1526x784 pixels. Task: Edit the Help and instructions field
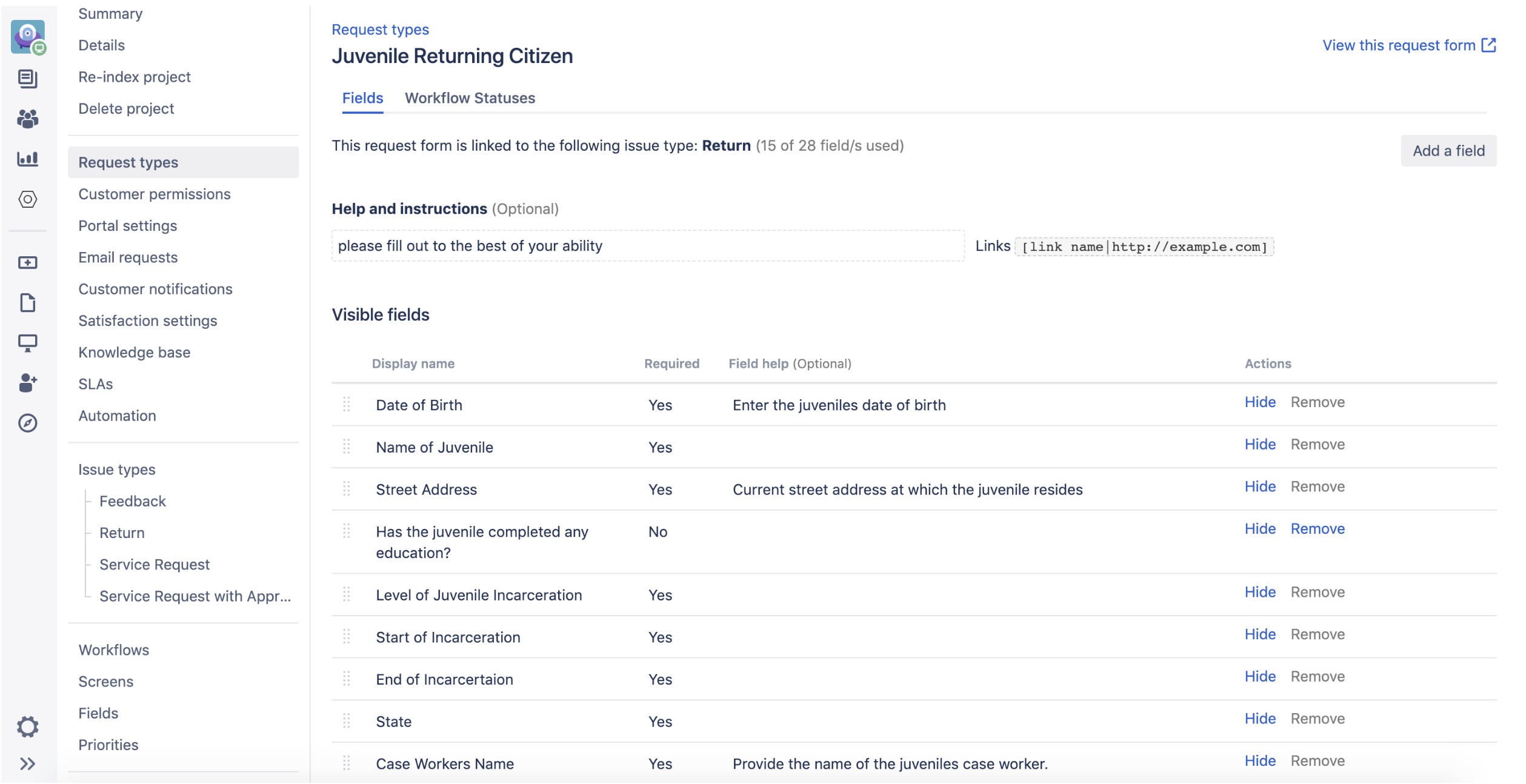click(648, 246)
